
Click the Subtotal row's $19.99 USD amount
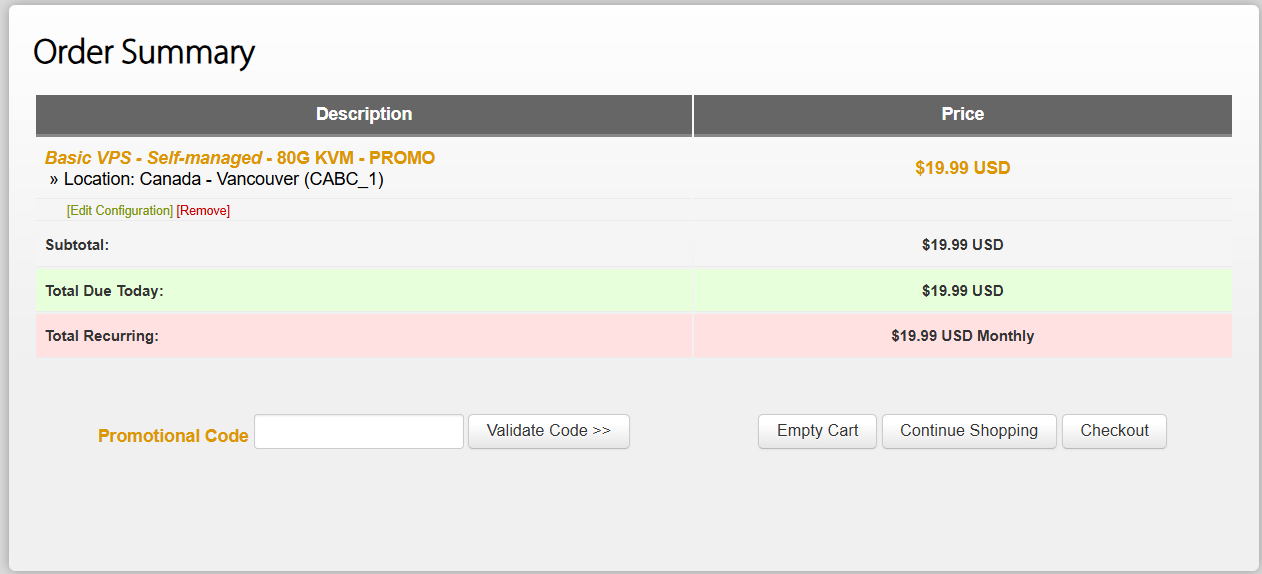(x=963, y=245)
